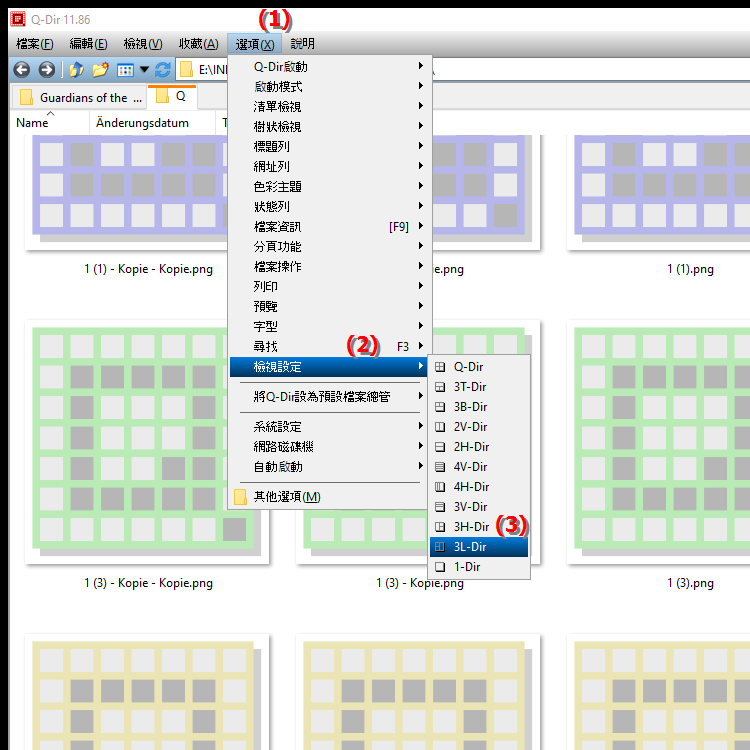Click 其他選項(M) menu entry
The width and height of the screenshot is (750, 750).
click(287, 497)
